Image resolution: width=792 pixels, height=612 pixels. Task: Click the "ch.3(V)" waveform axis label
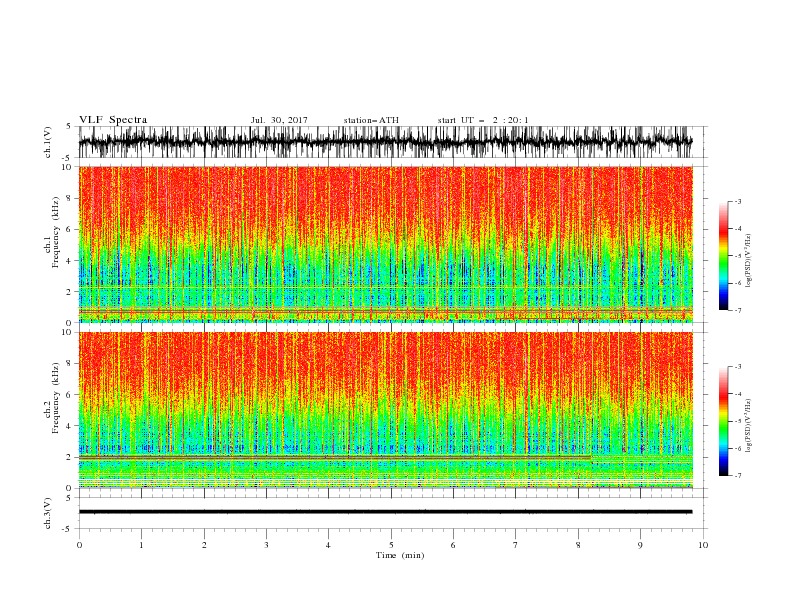[x=48, y=514]
